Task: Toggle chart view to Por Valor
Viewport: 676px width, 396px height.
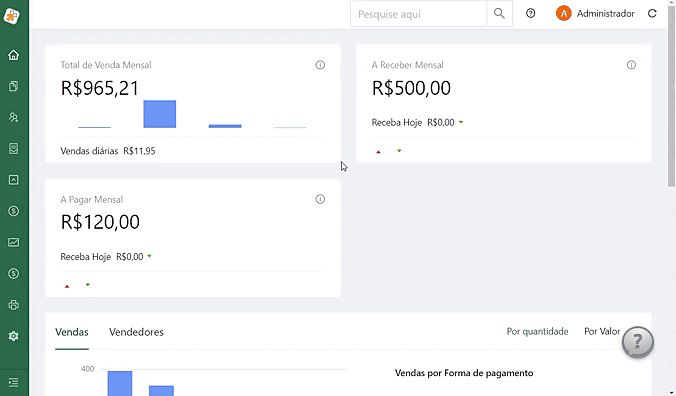Action: [x=602, y=331]
